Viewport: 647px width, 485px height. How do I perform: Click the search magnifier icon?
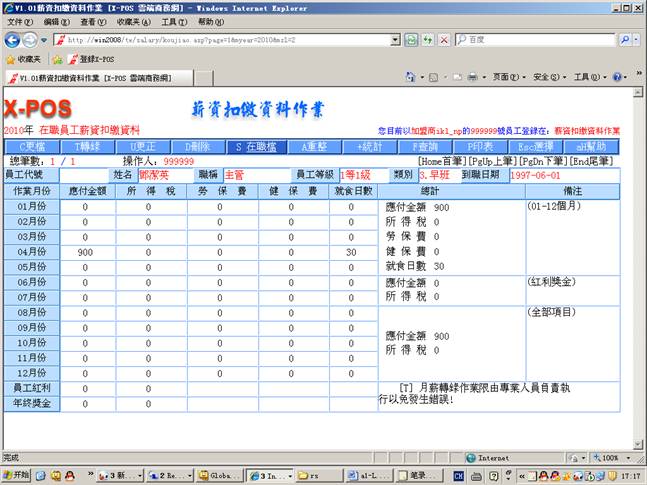coord(623,39)
